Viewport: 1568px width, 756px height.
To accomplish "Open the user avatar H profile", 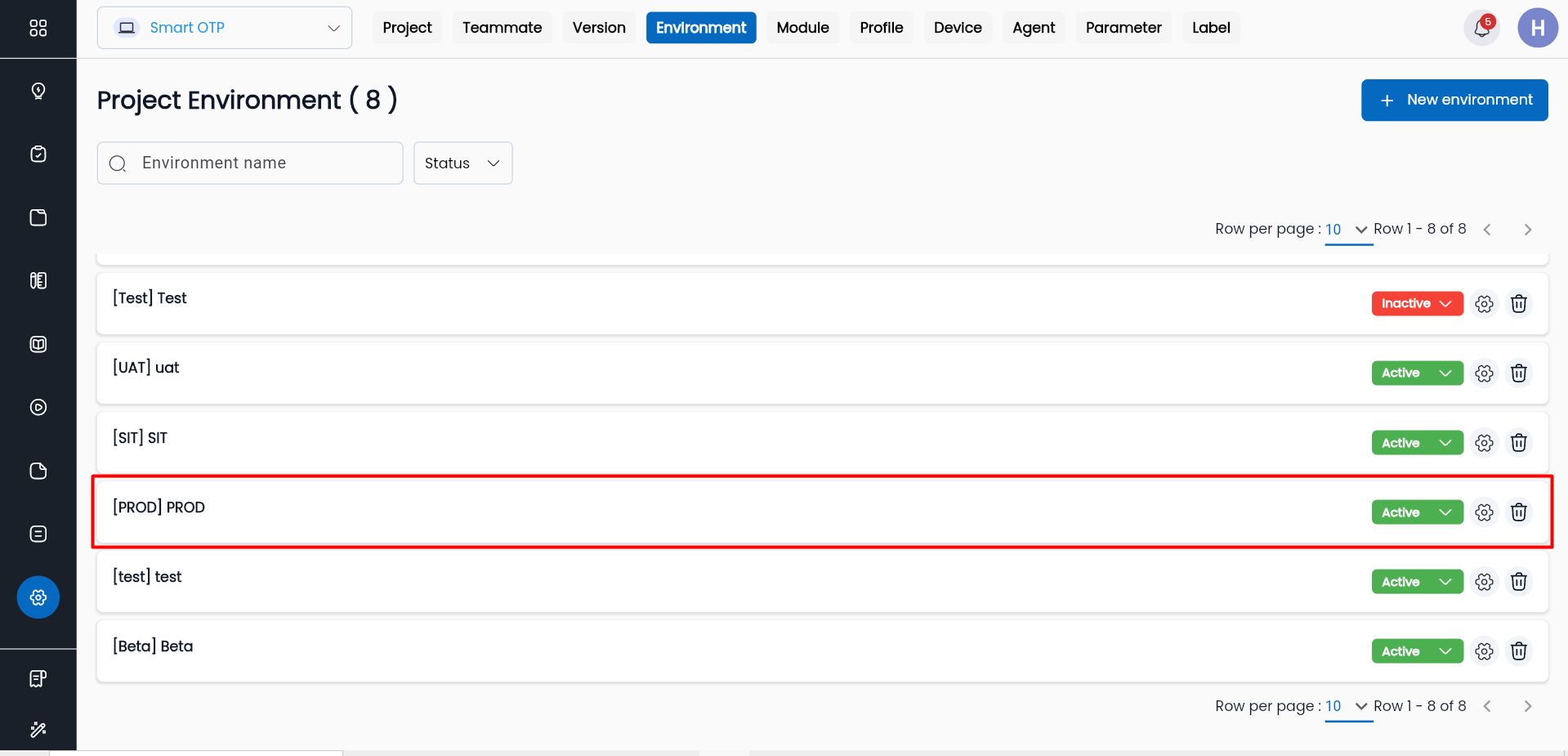I will 1537,28.
